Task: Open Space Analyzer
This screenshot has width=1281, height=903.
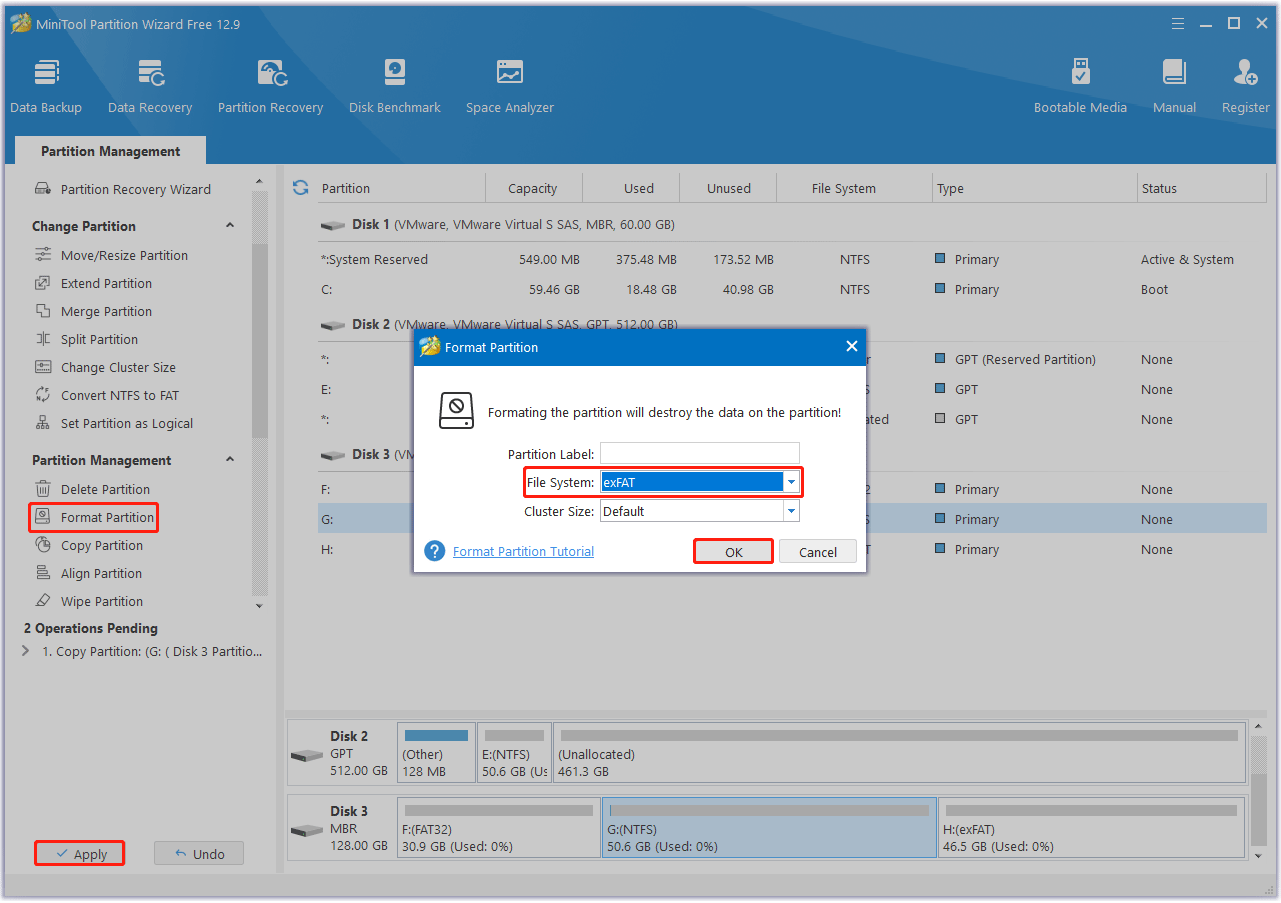Action: click(x=509, y=87)
